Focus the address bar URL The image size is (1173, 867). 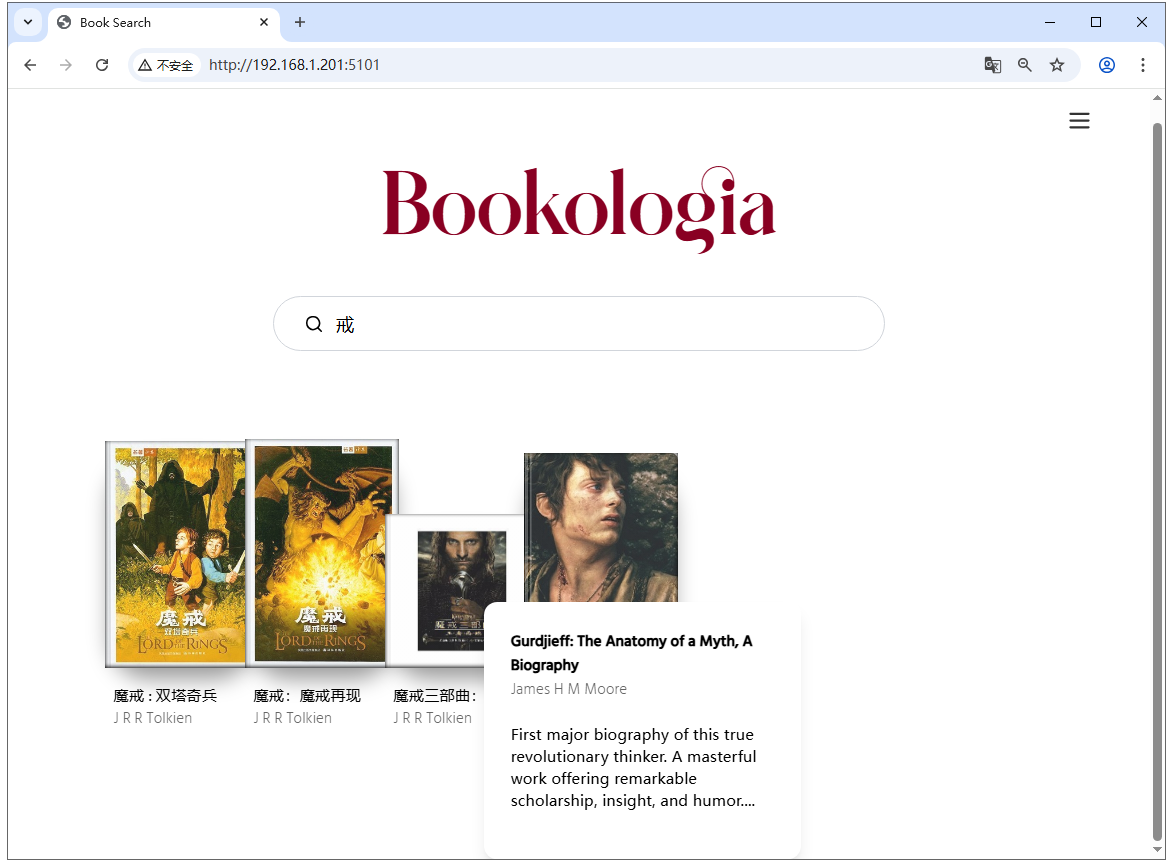click(x=294, y=65)
